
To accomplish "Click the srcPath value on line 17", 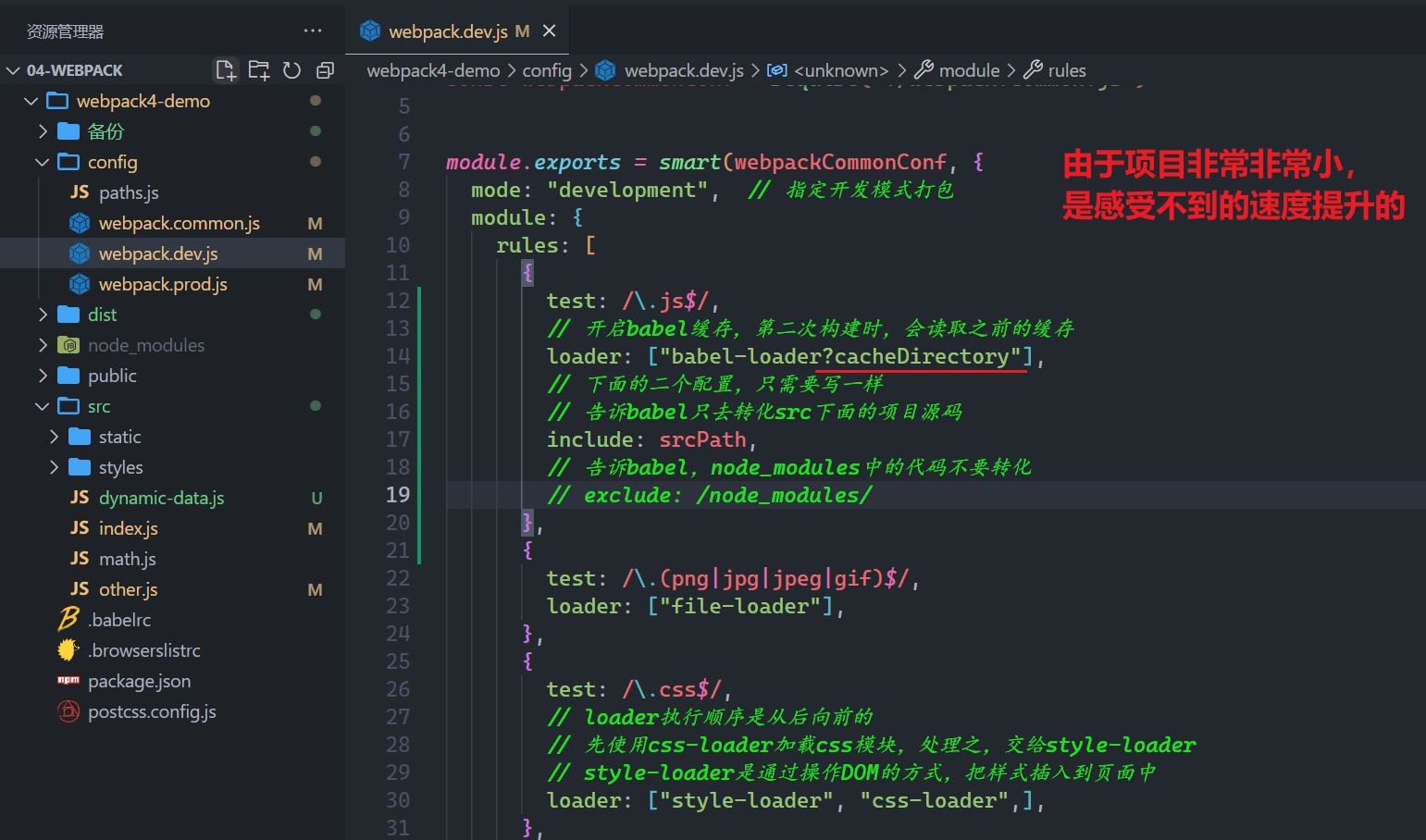I will pos(702,439).
